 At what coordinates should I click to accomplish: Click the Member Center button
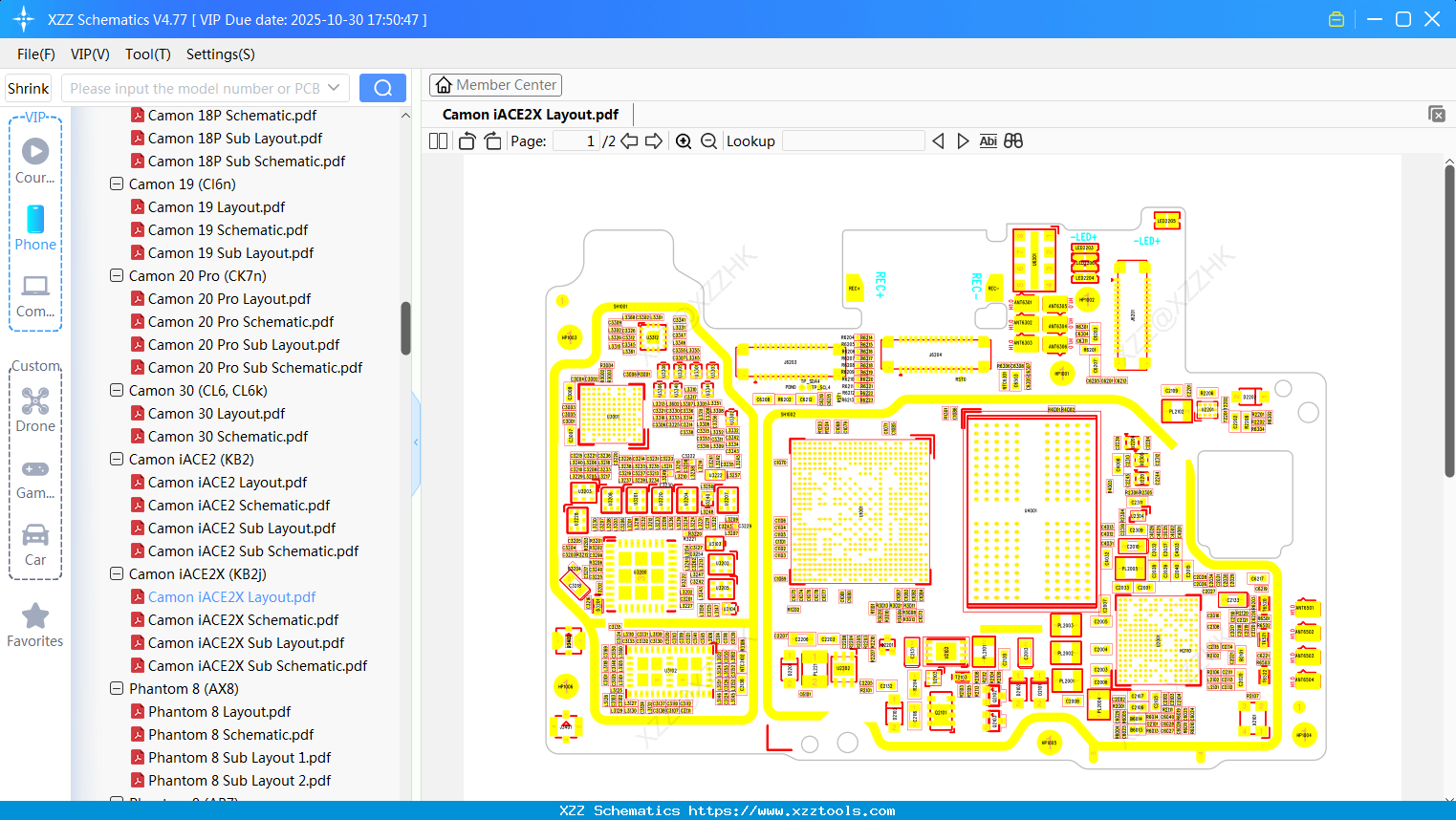point(495,85)
